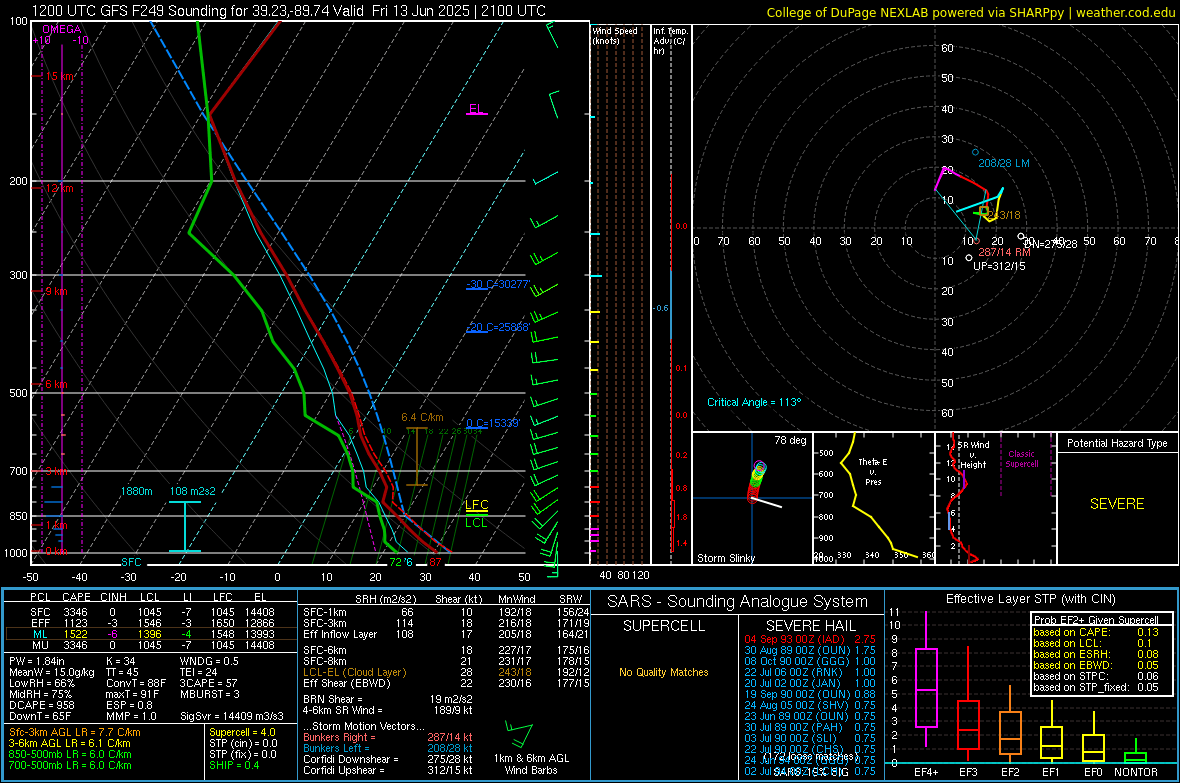Click the BRN Shear = 19 m2/s2 value

click(388, 699)
